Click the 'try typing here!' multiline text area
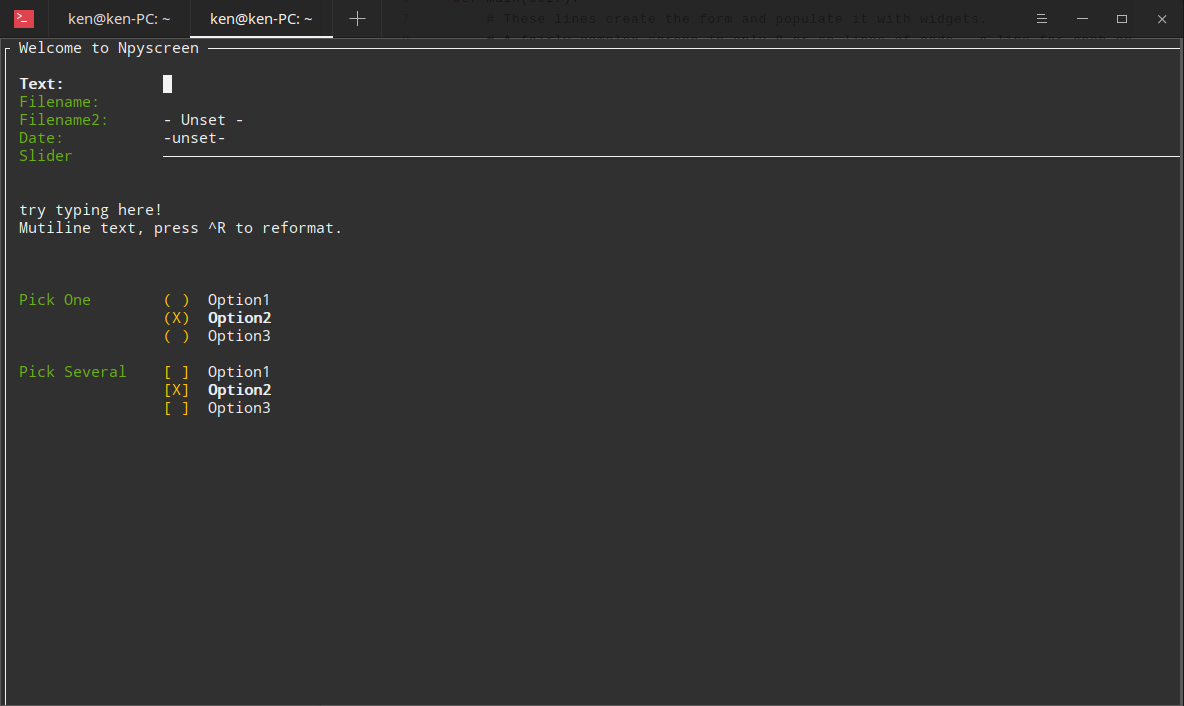The height and width of the screenshot is (706, 1184). 91,210
